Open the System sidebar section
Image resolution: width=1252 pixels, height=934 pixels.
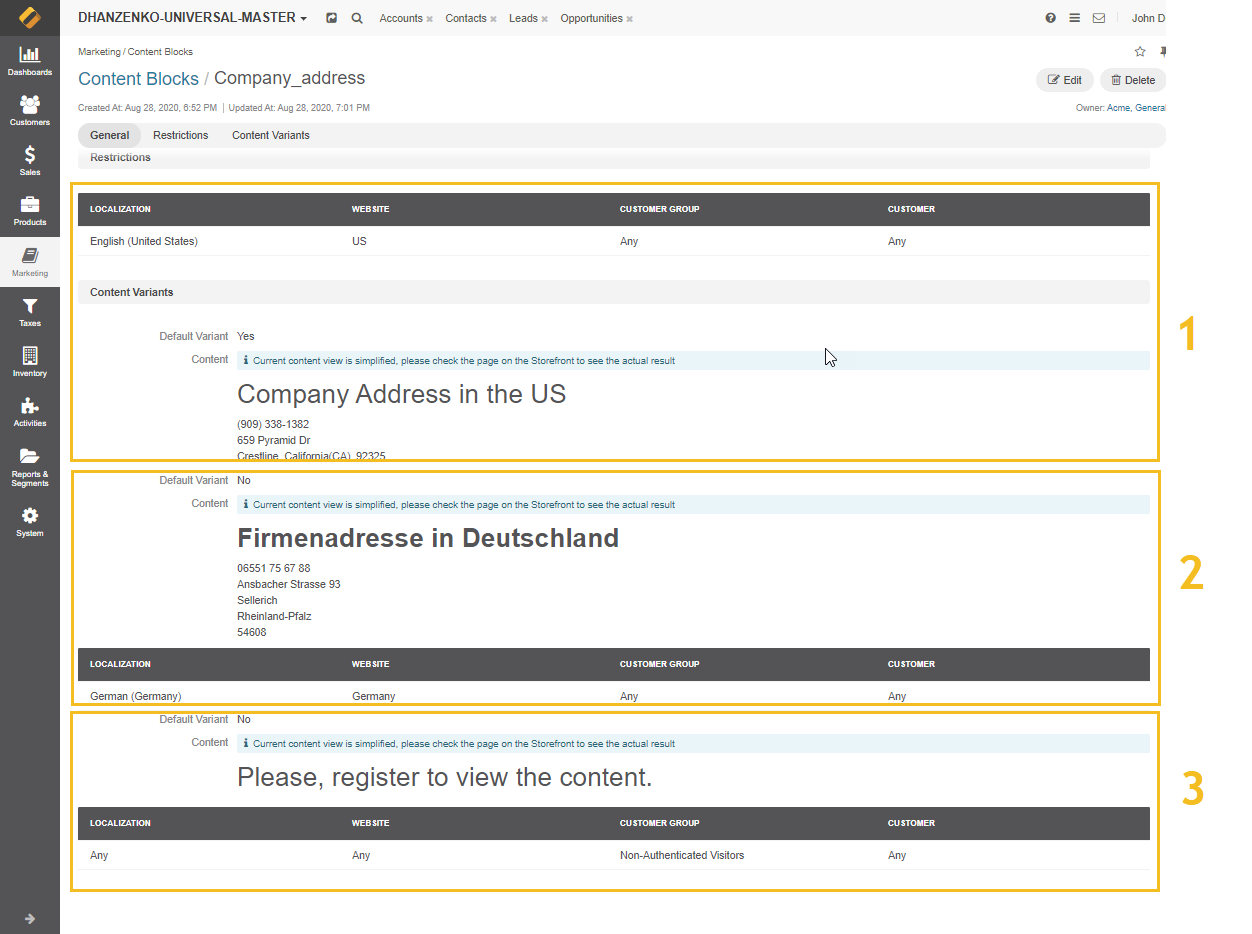tap(30, 521)
